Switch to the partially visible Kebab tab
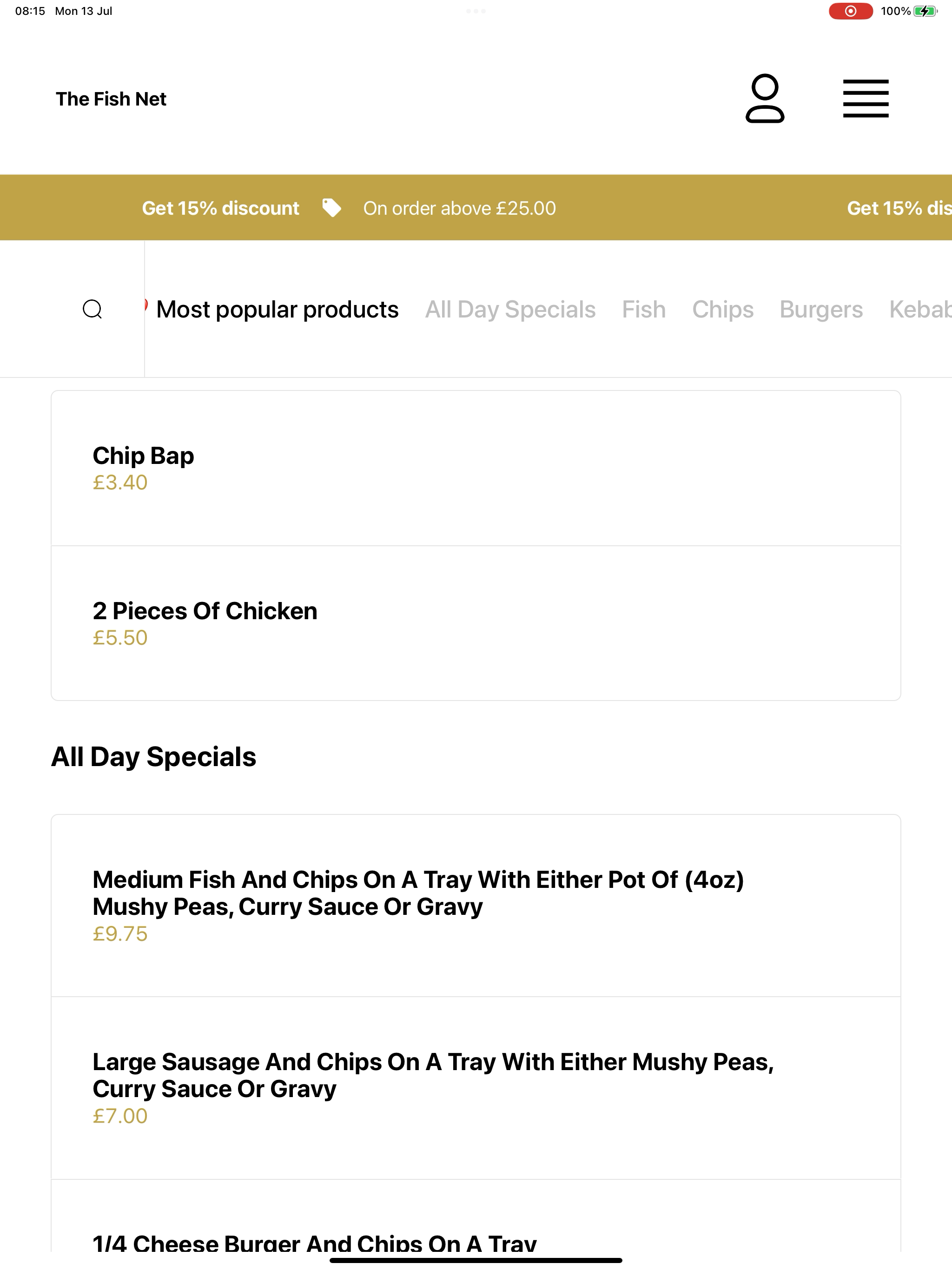The width and height of the screenshot is (952, 1270). click(x=920, y=310)
